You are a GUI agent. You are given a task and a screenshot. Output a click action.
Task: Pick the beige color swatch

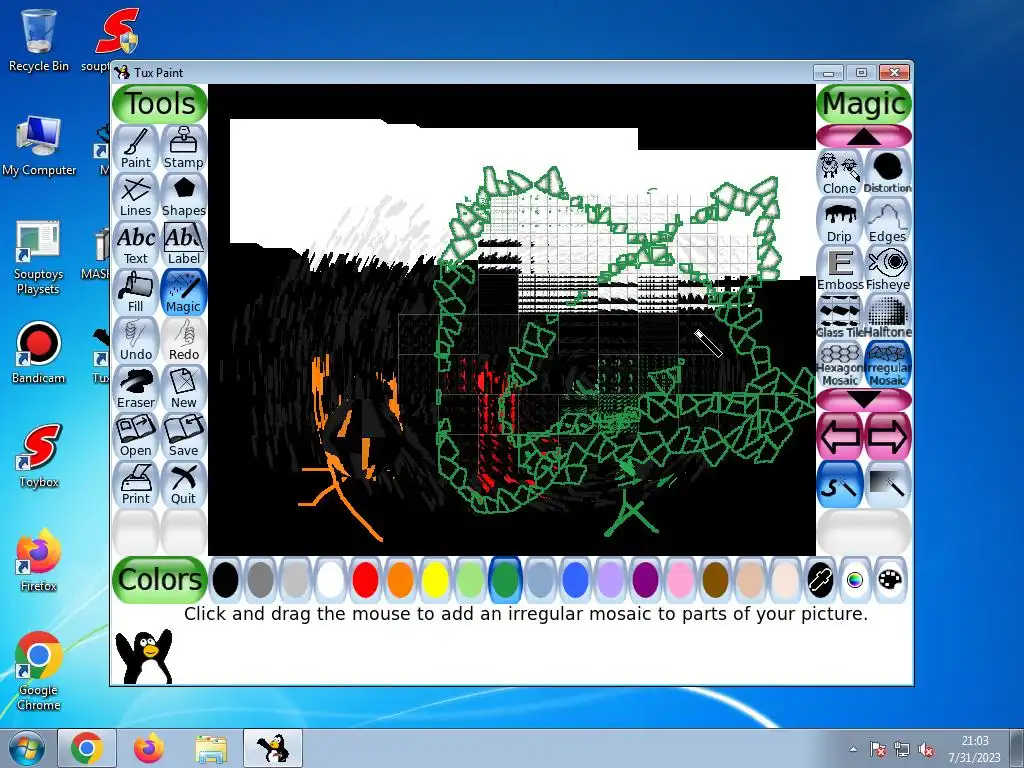pos(785,580)
